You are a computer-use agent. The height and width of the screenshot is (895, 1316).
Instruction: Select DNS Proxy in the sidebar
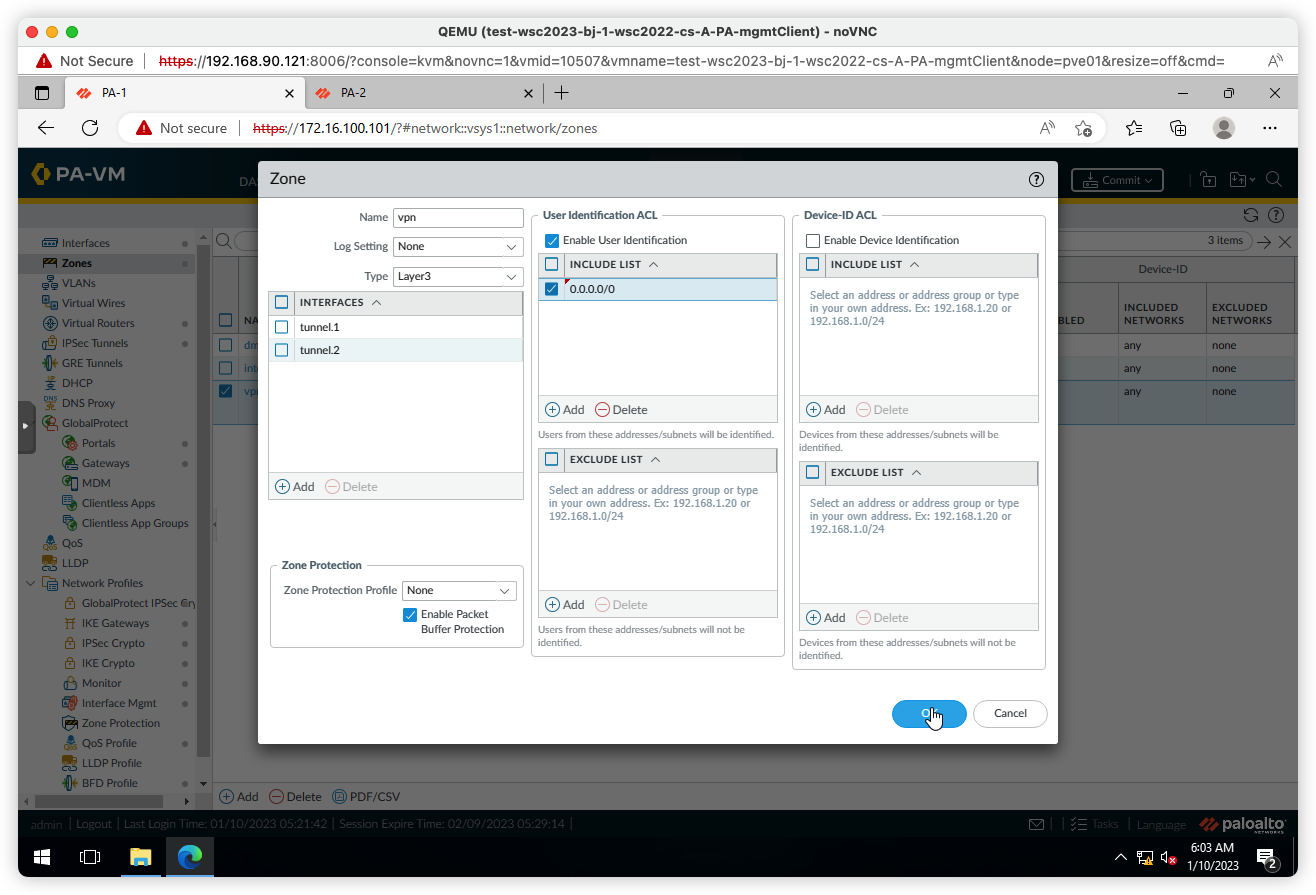tap(88, 403)
